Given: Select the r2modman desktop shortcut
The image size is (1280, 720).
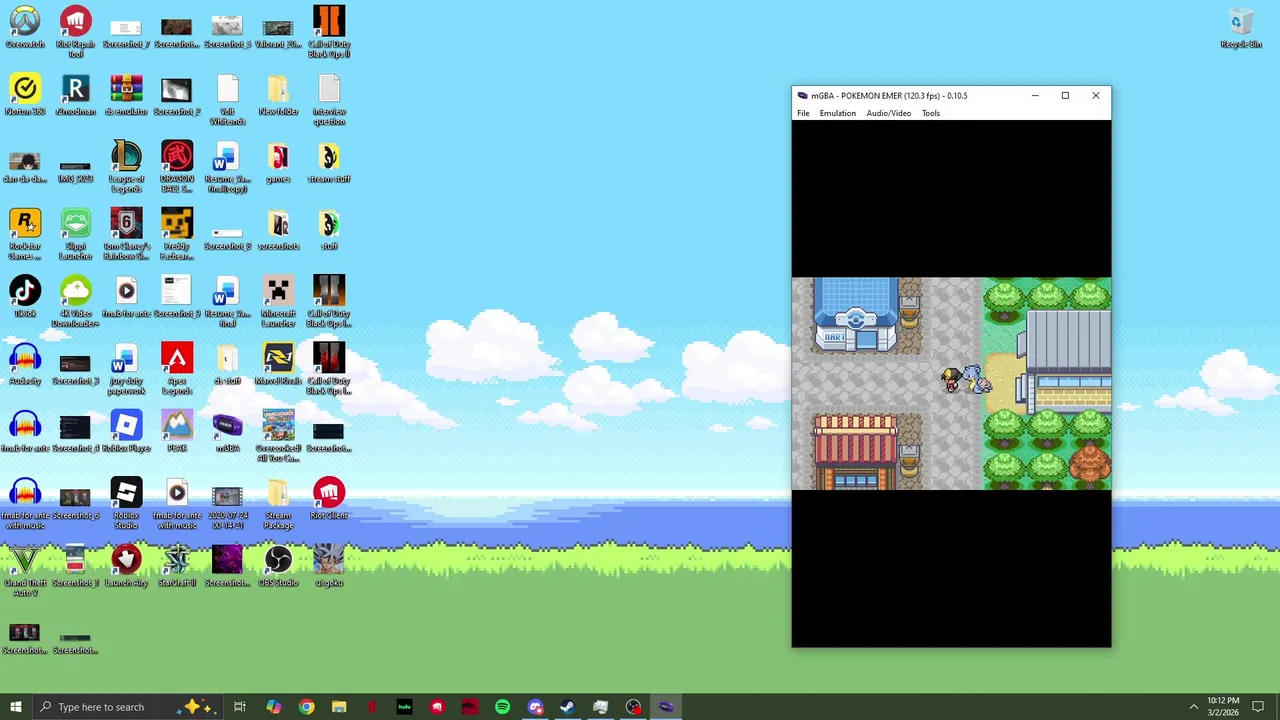Looking at the screenshot, I should [x=75, y=96].
